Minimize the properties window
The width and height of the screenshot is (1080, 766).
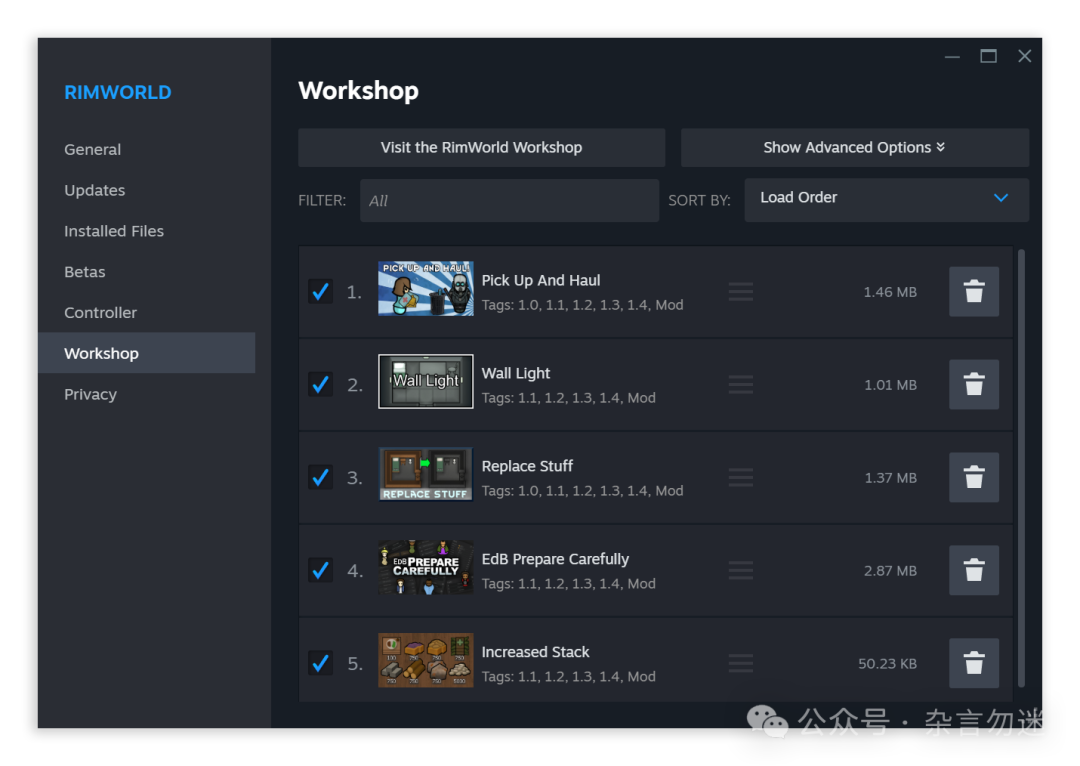pyautogui.click(x=952, y=56)
